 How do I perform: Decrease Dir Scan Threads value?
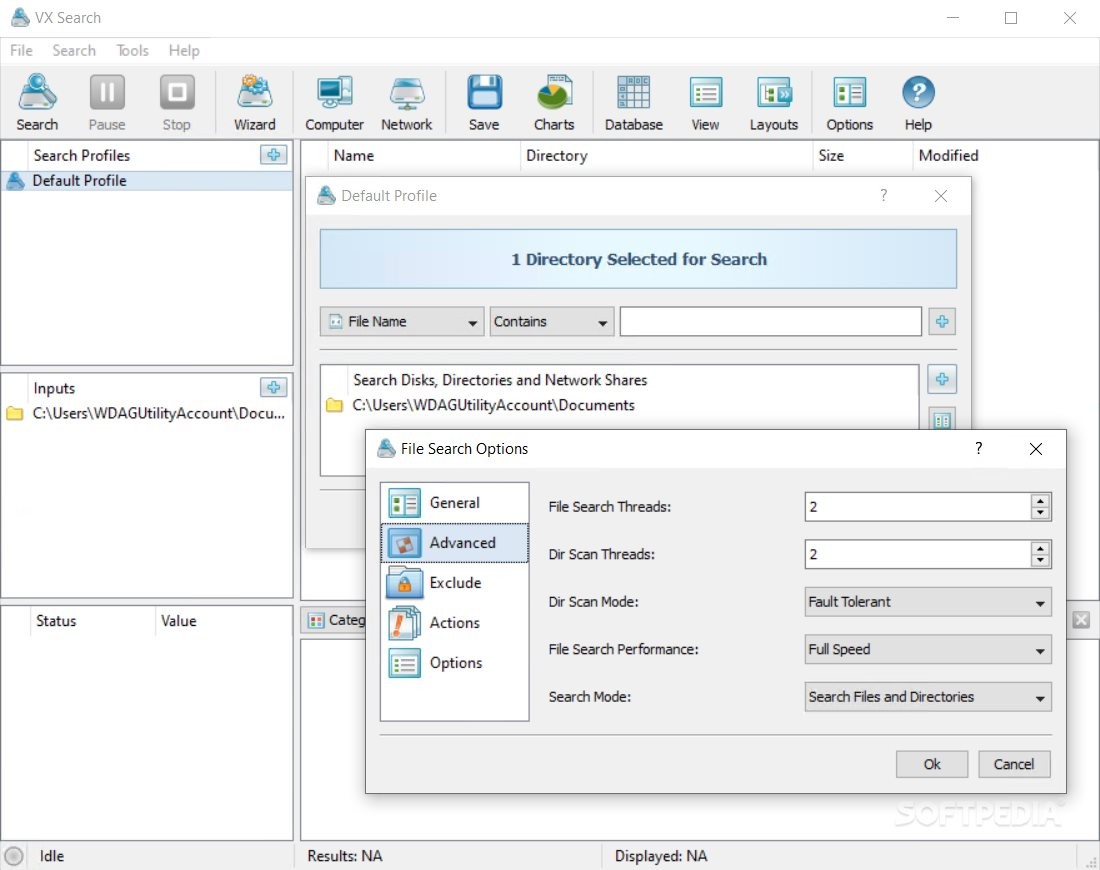click(x=1040, y=561)
